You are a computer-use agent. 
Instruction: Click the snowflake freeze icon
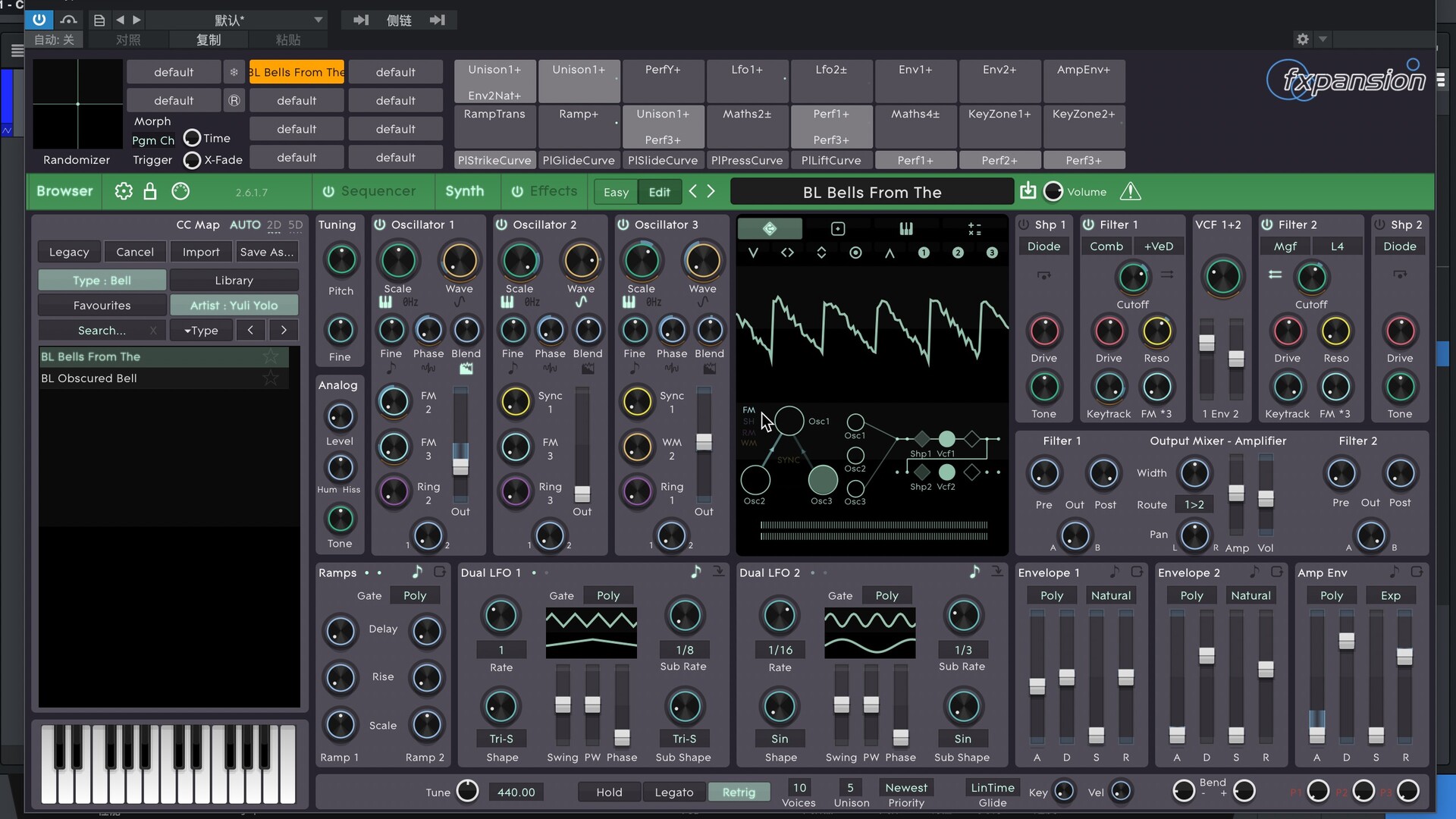[234, 72]
